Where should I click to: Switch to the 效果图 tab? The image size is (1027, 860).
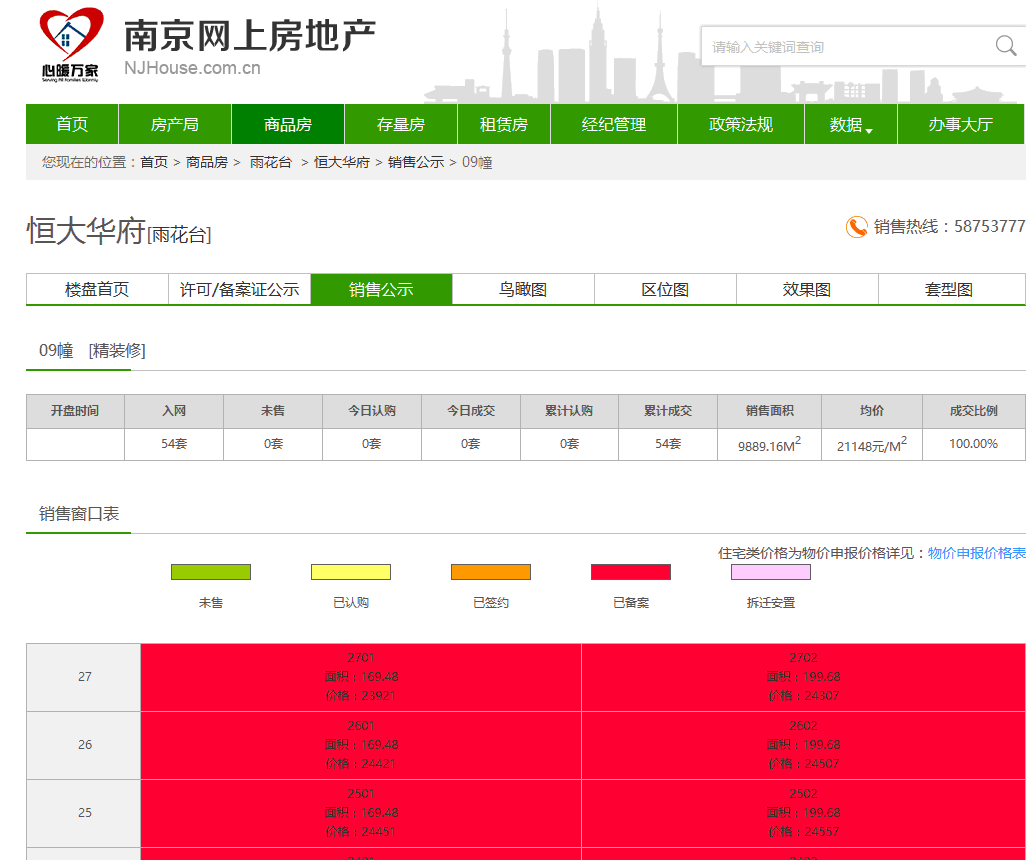[807, 290]
